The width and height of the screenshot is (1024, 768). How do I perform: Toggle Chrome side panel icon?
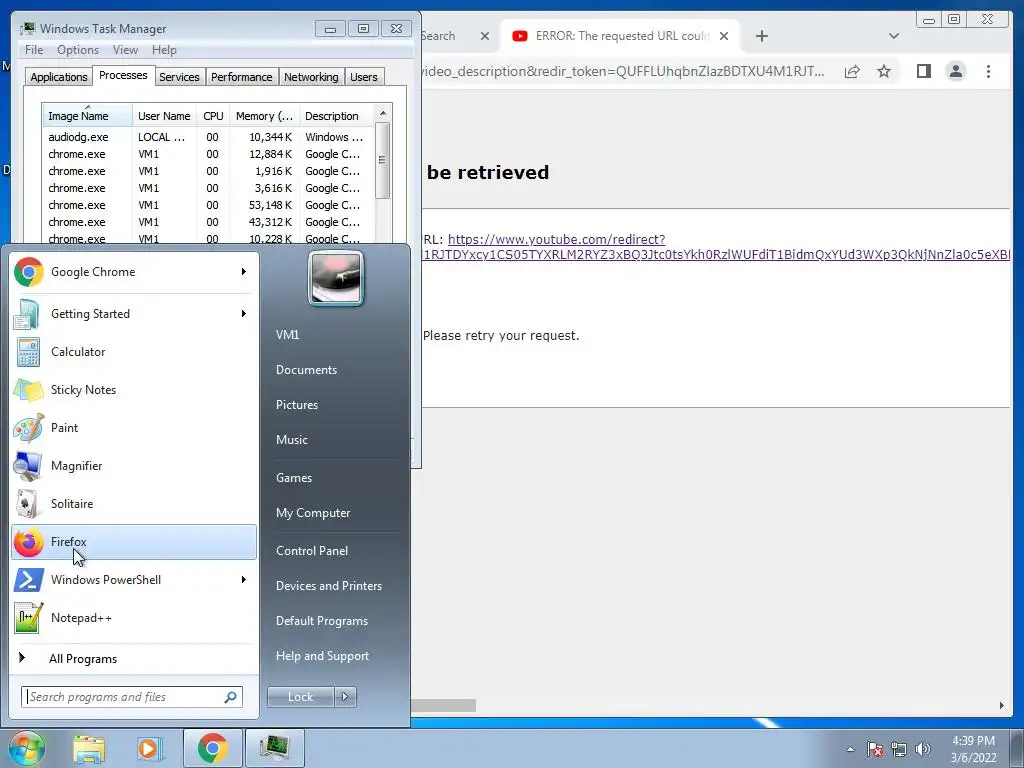tap(923, 71)
